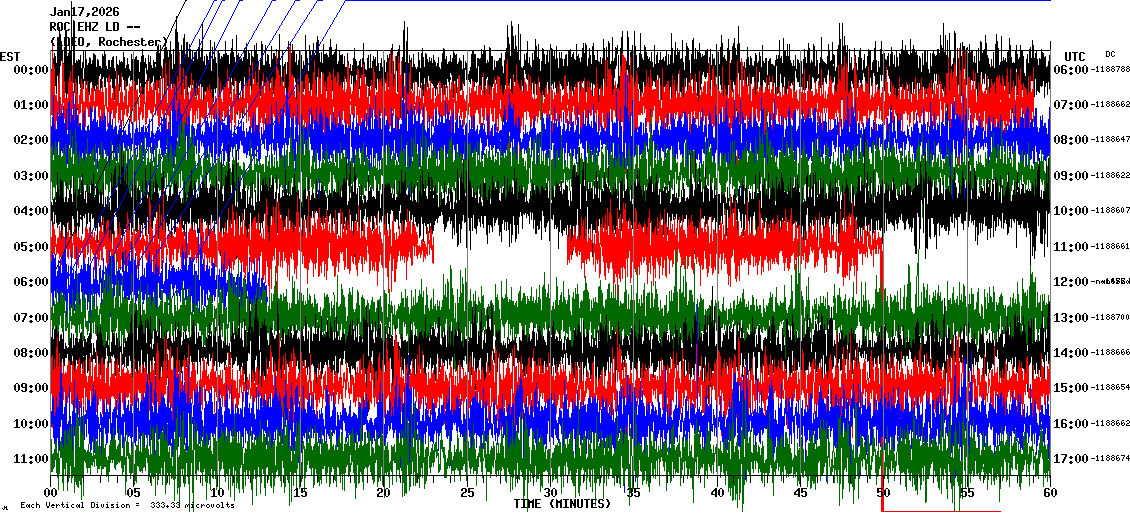The height and width of the screenshot is (519, 1130).
Task: Click the EST timezone label
Action: [10, 56]
